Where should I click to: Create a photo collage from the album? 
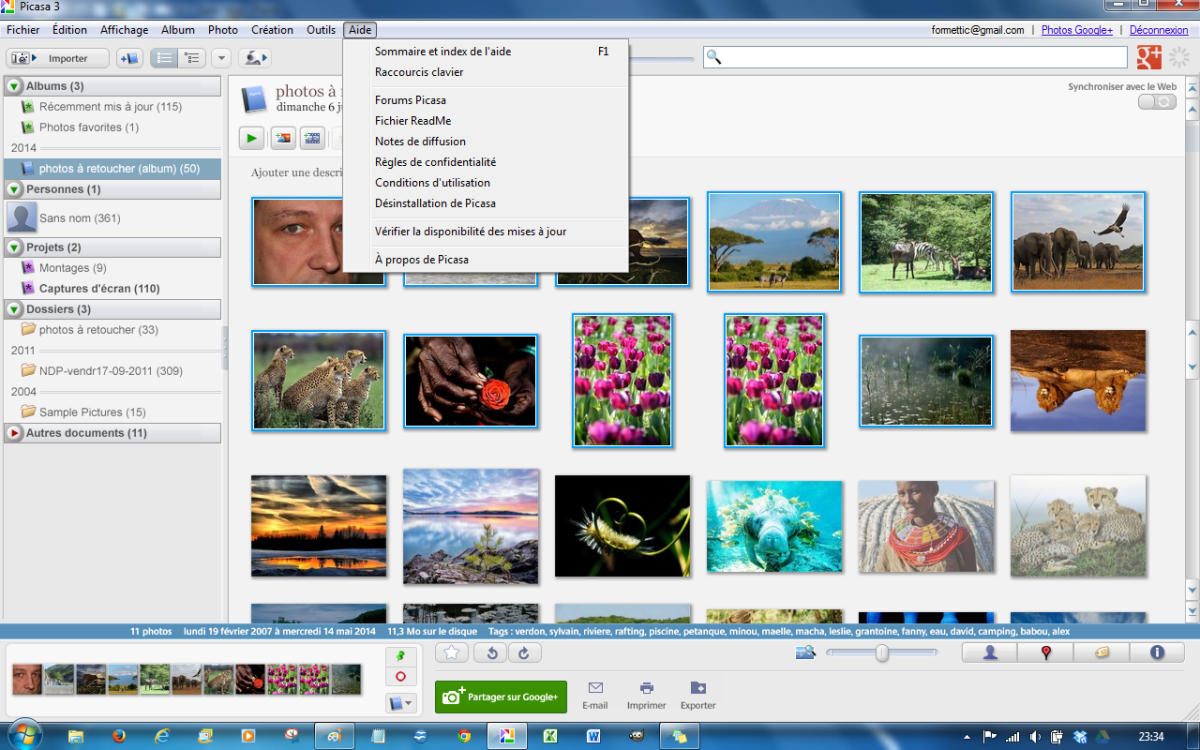(283, 138)
